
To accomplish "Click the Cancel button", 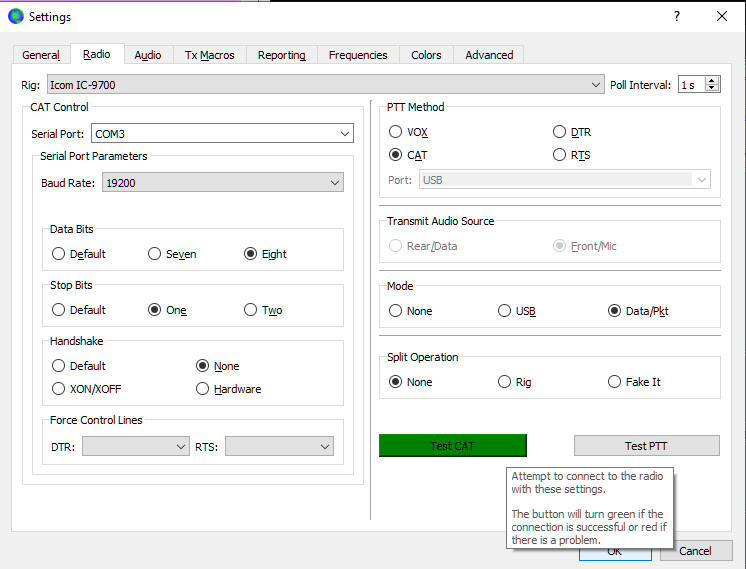I will point(695,551).
